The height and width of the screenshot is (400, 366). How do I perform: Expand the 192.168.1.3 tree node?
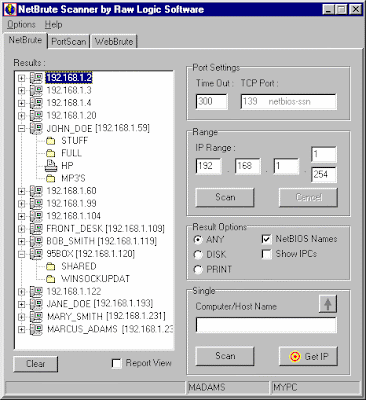pos(22,91)
